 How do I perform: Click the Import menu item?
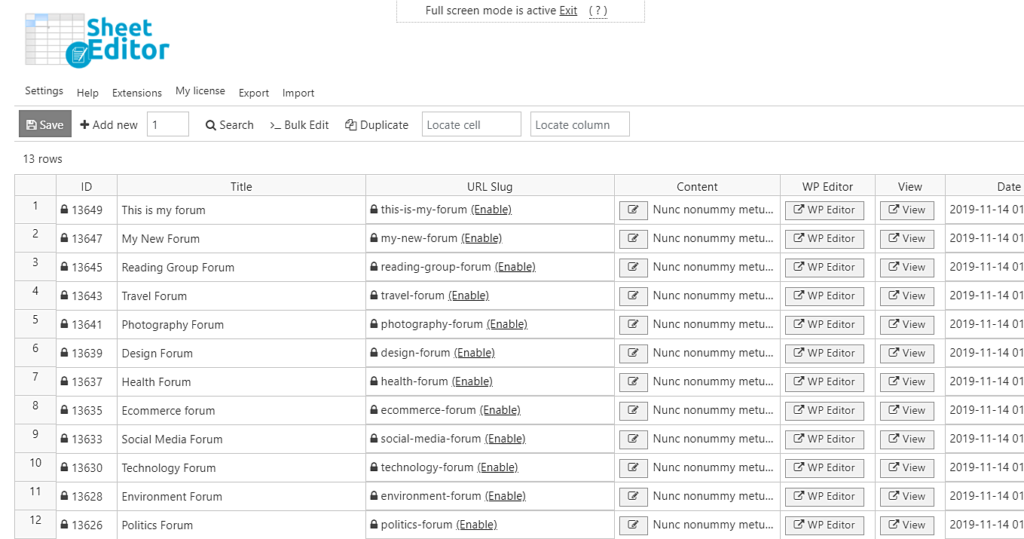click(298, 93)
